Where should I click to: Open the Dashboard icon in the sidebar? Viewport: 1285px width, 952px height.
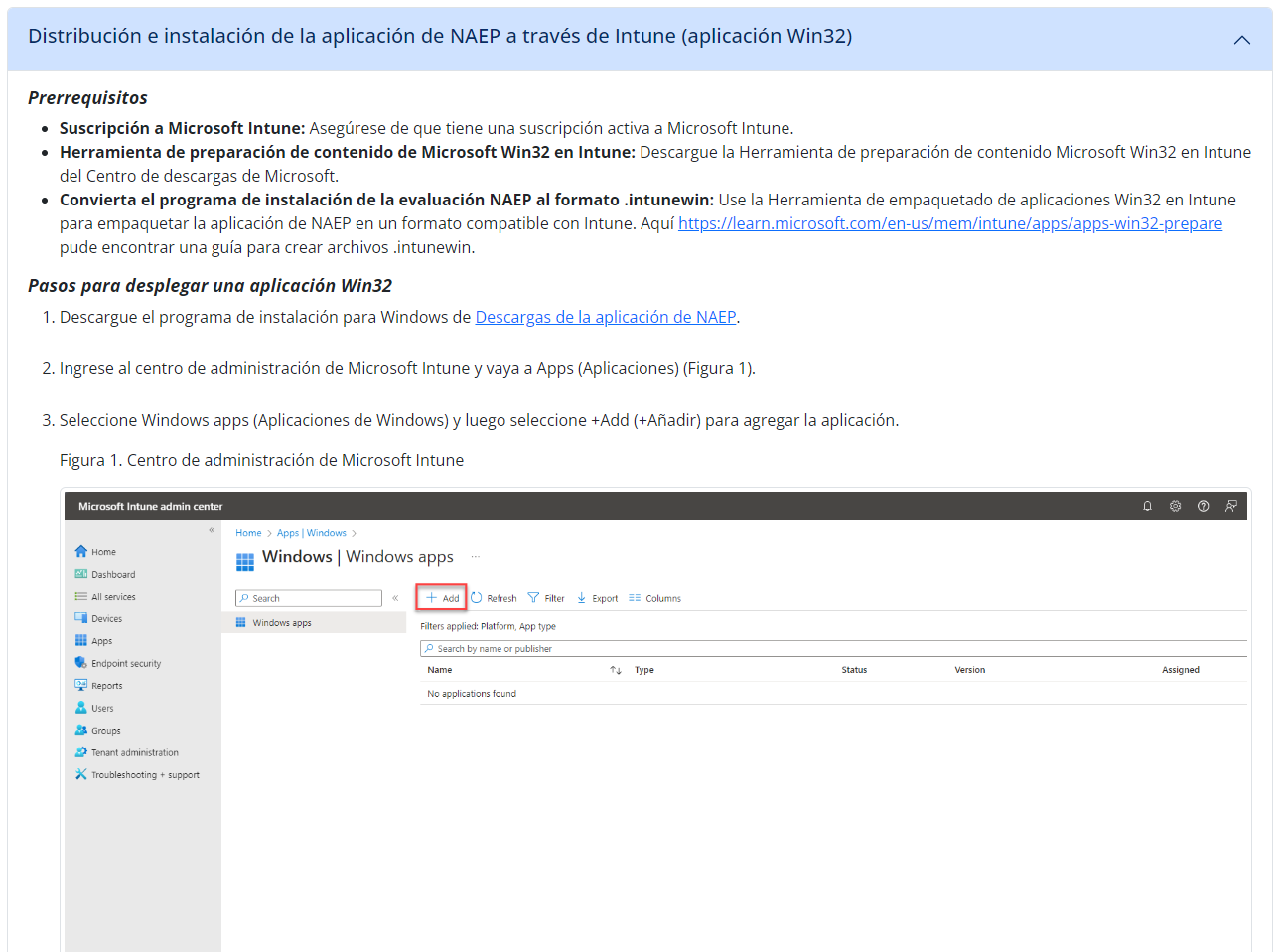point(81,574)
